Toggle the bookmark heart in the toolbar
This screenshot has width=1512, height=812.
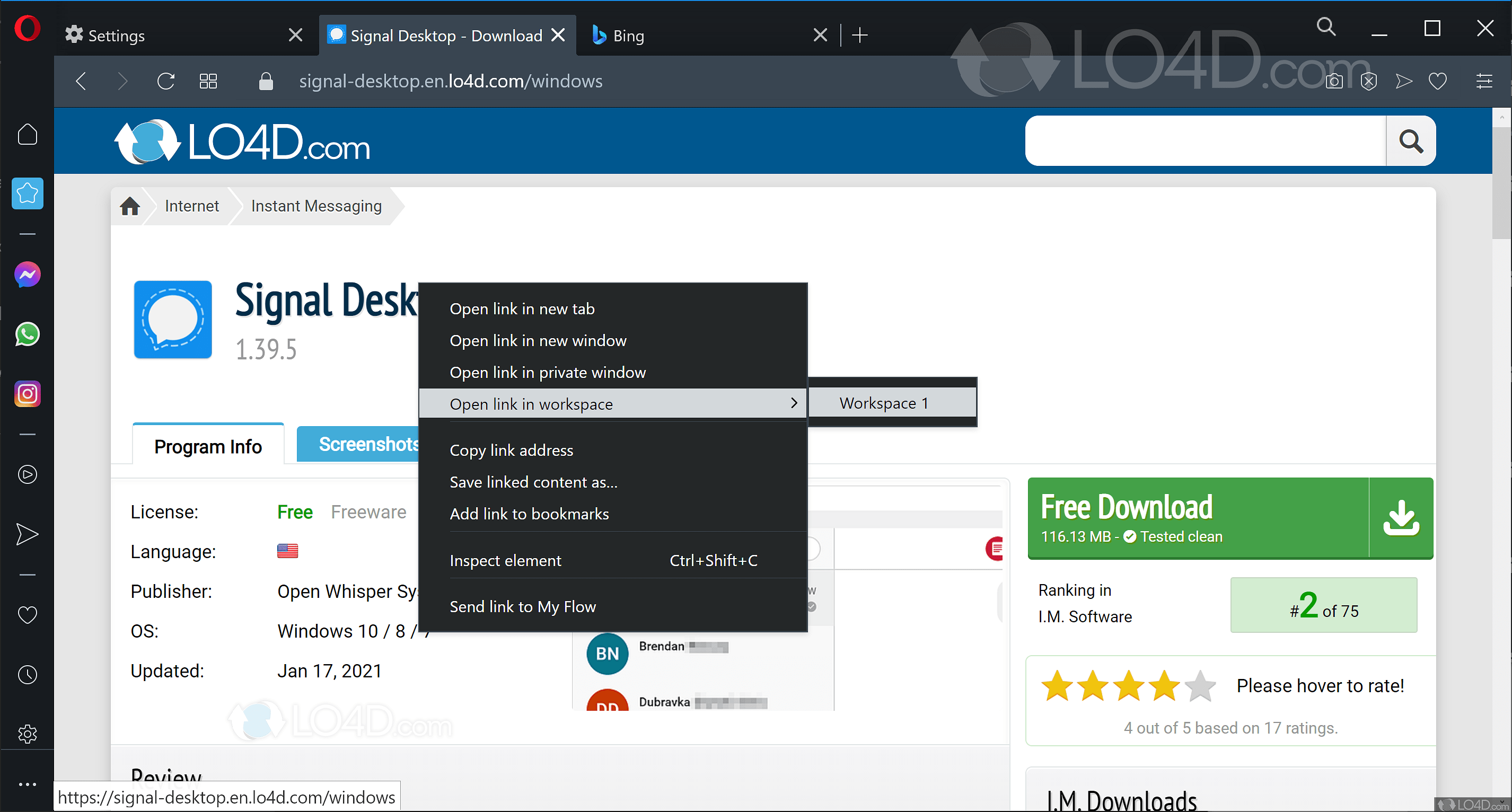coord(1437,81)
